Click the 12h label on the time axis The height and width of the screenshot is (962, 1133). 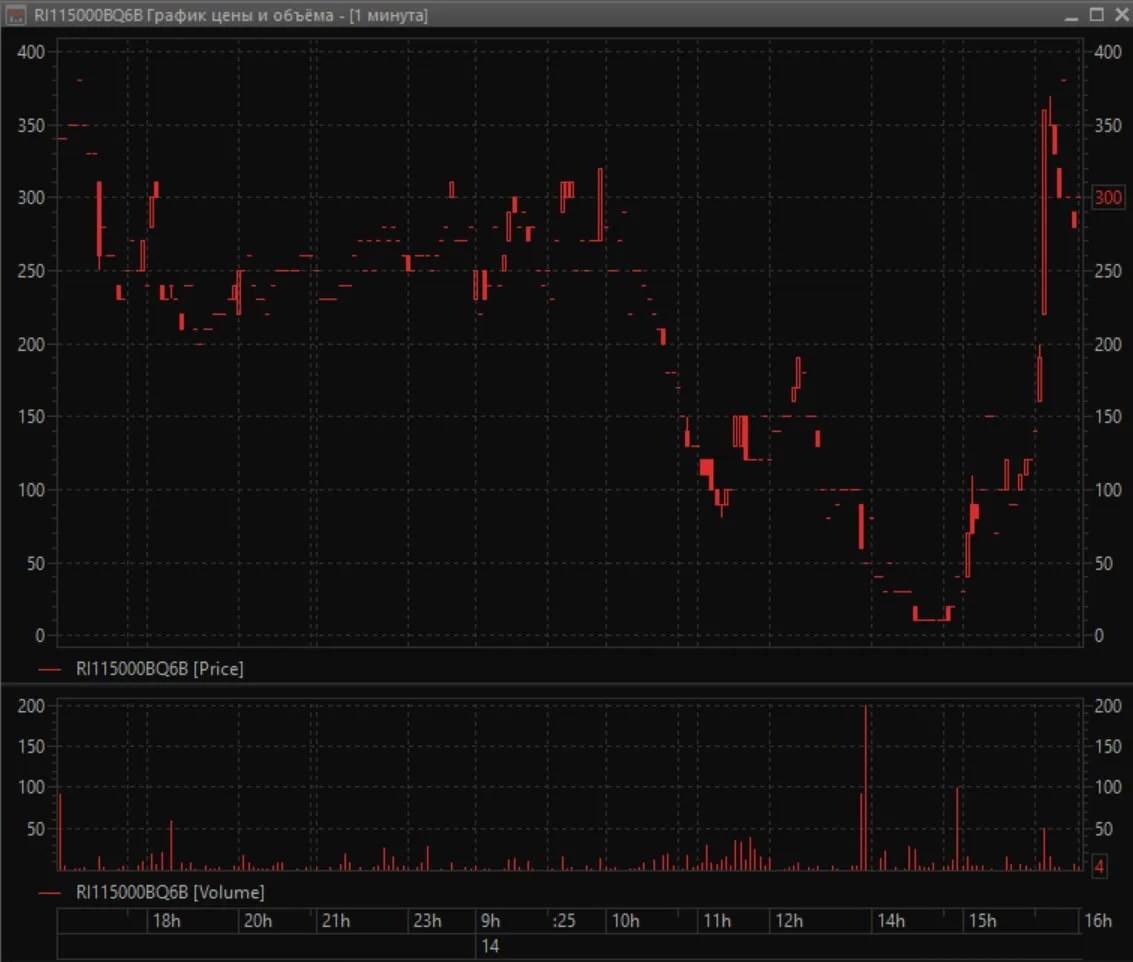[789, 921]
